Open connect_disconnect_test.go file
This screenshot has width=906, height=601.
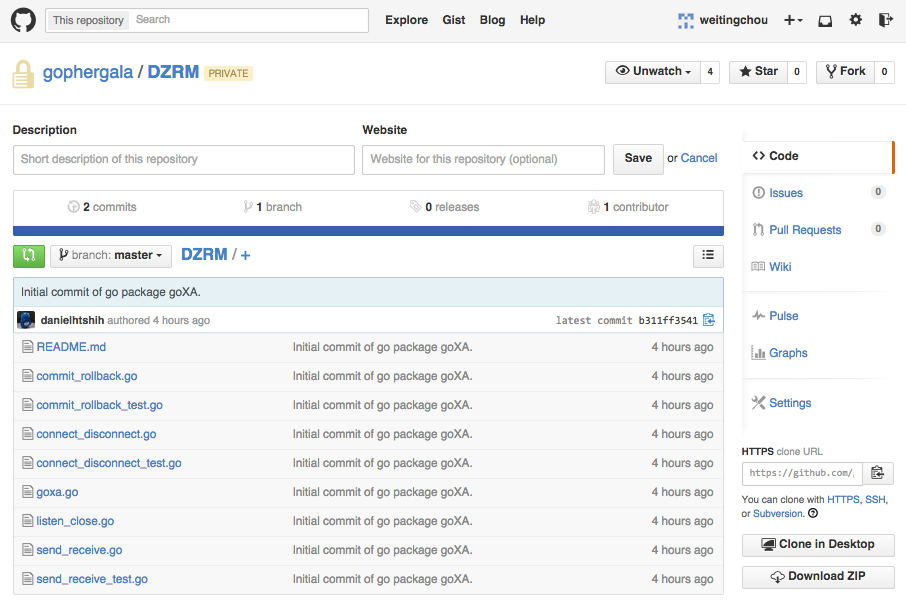pos(109,463)
